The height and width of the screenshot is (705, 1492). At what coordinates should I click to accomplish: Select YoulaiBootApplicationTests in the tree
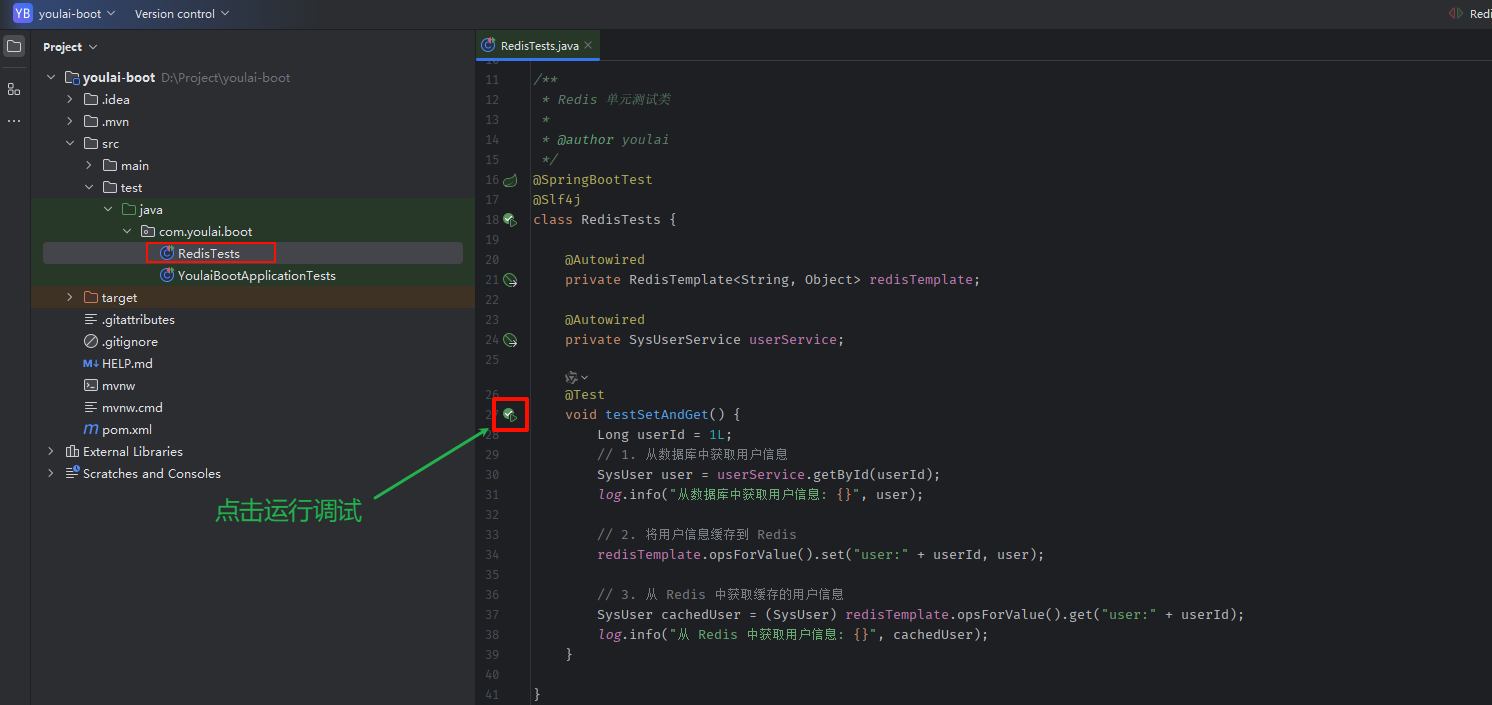(257, 276)
